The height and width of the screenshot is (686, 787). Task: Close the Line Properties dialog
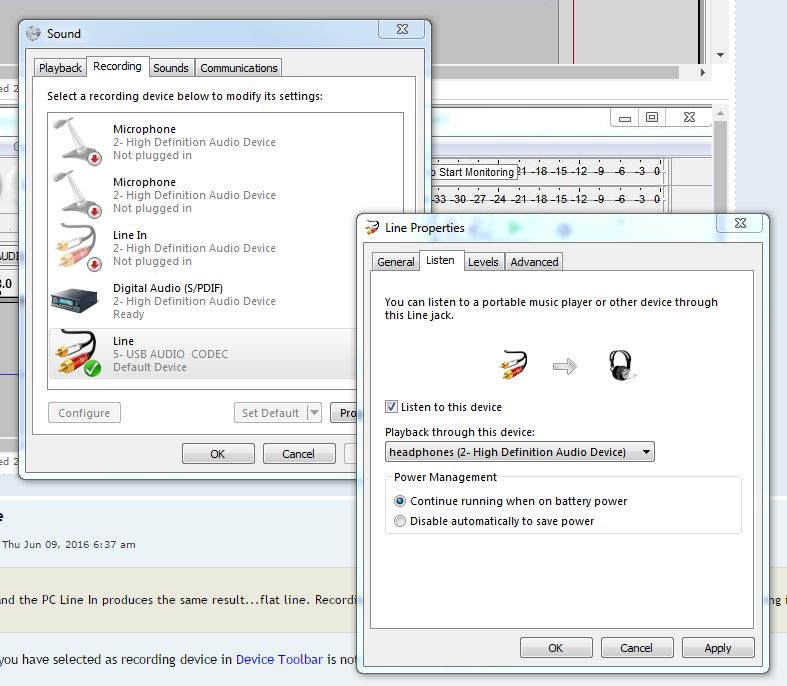pos(740,223)
